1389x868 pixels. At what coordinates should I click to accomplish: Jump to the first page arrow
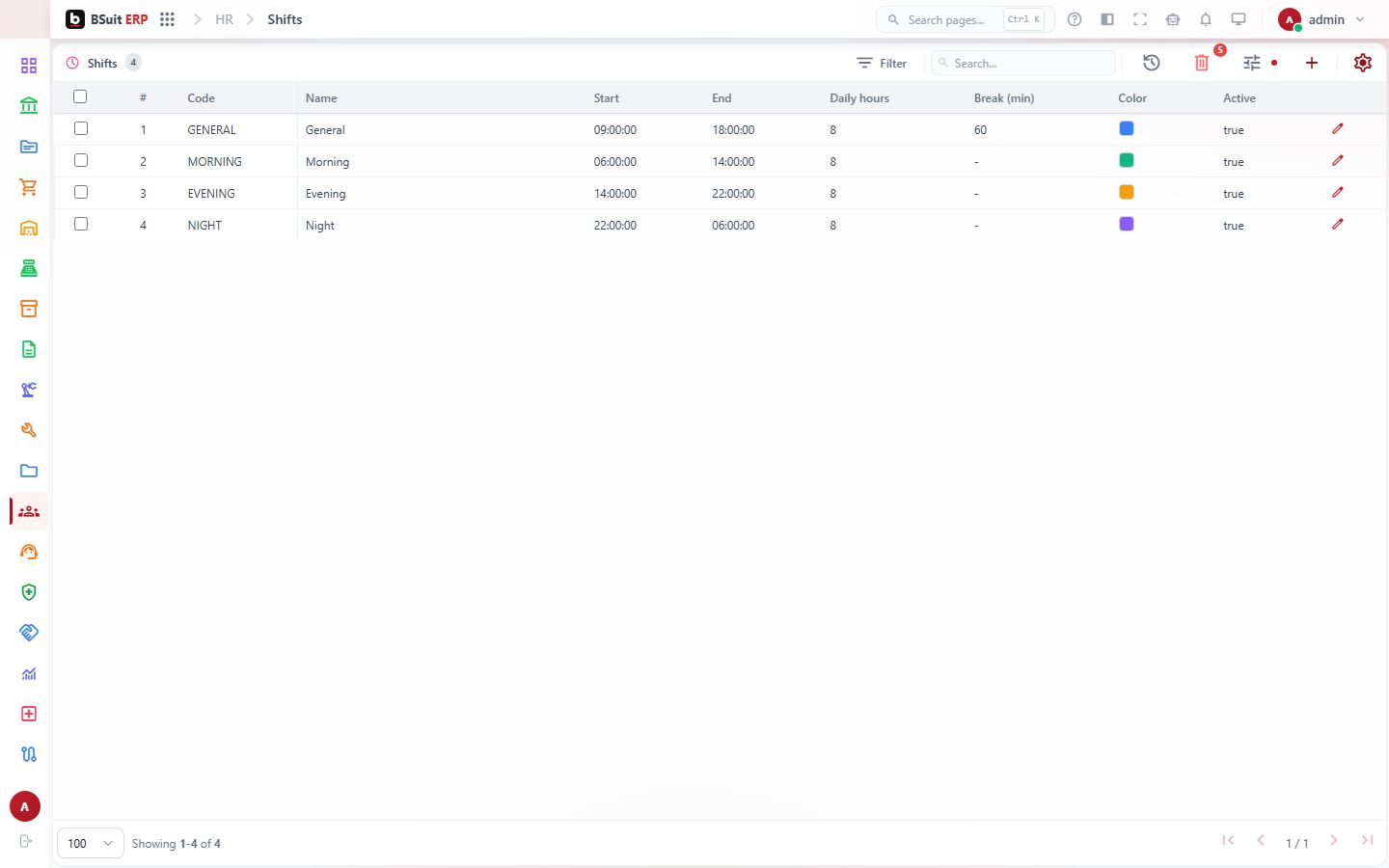click(1228, 841)
